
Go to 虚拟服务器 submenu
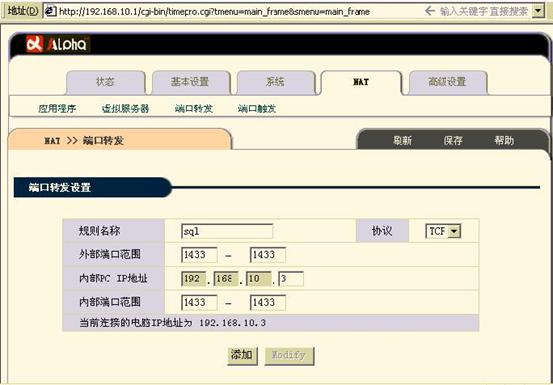coord(126,109)
